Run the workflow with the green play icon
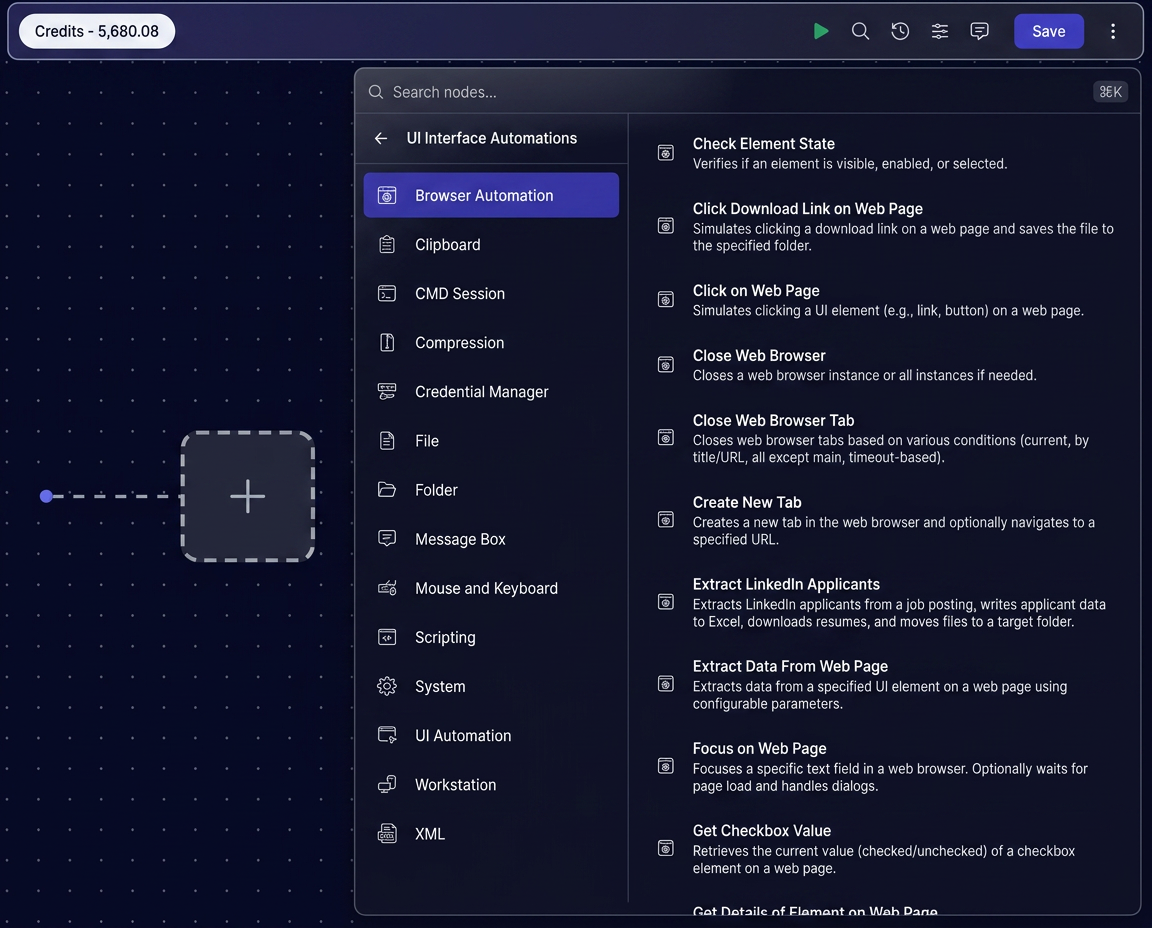The image size is (1152, 928). (821, 31)
